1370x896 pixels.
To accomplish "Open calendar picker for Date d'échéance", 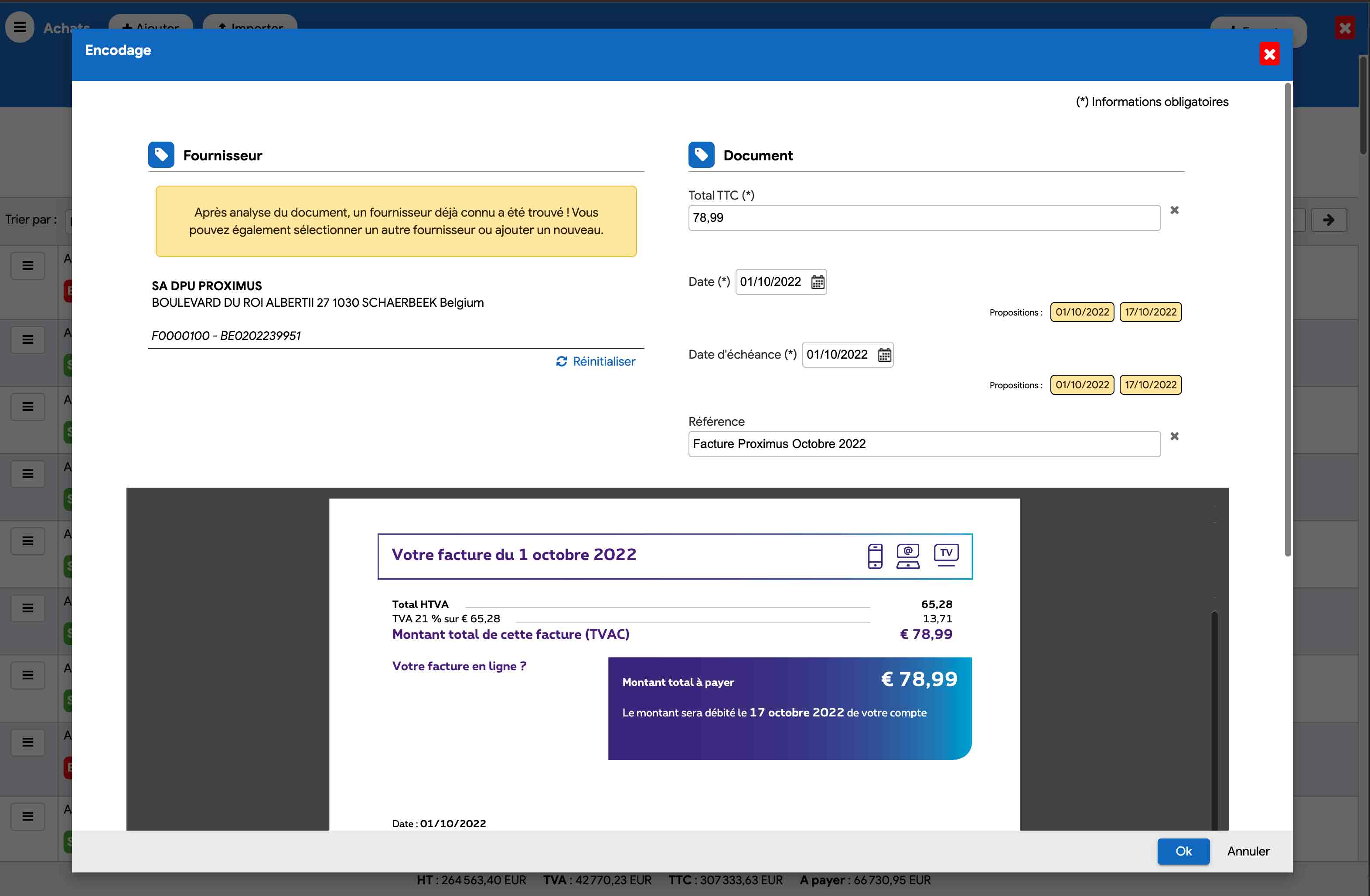I will pos(884,354).
